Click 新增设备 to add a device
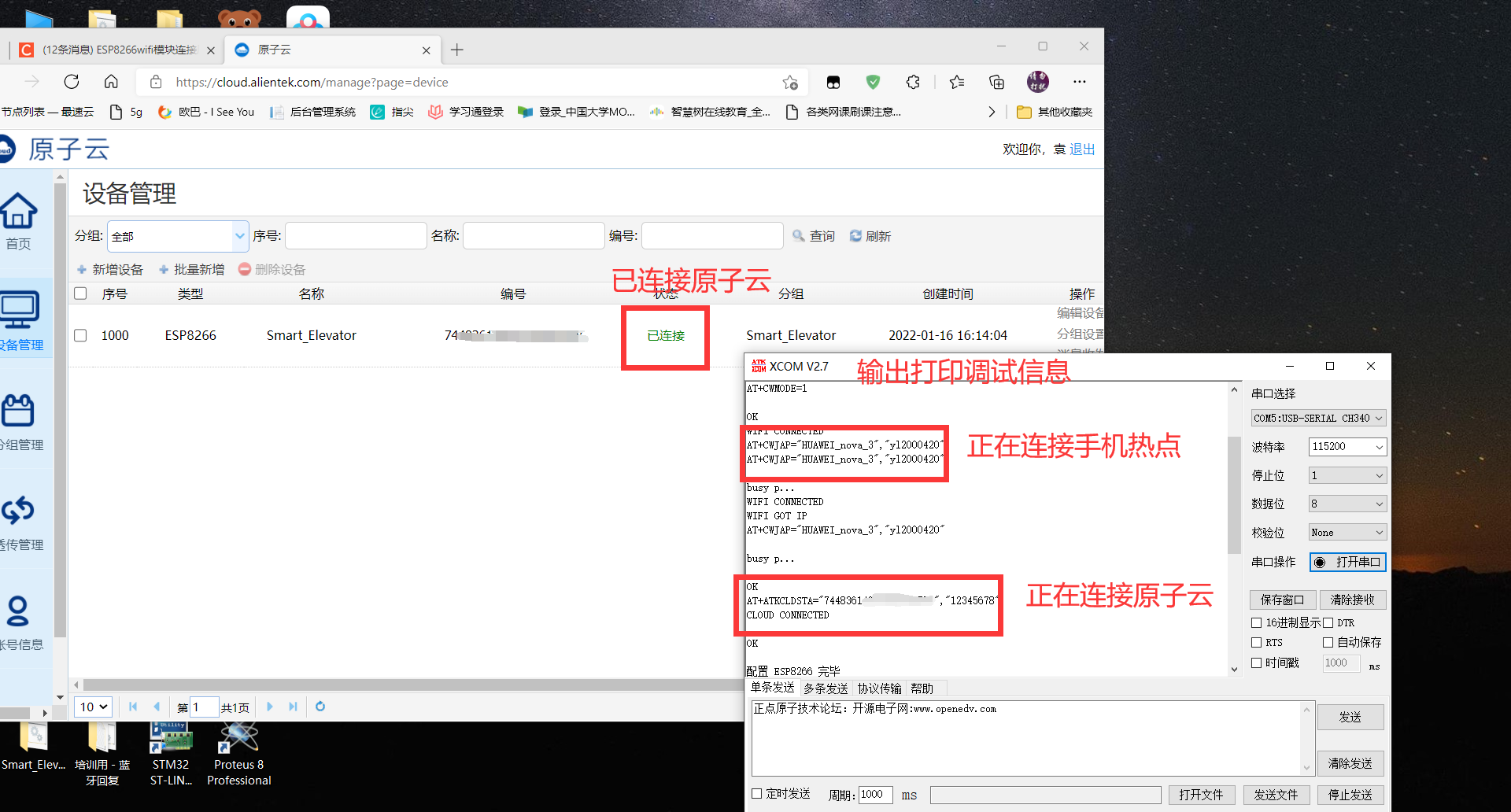This screenshot has width=1511, height=812. pyautogui.click(x=110, y=270)
